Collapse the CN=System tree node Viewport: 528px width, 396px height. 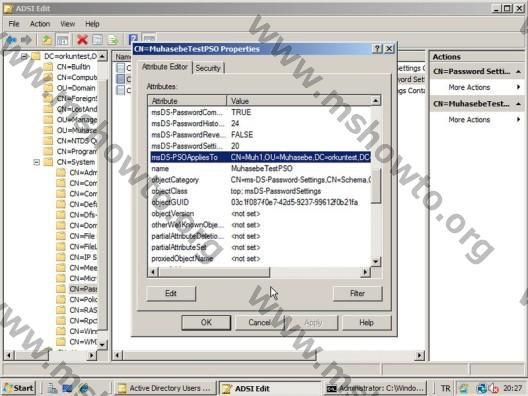pyautogui.click(x=37, y=162)
